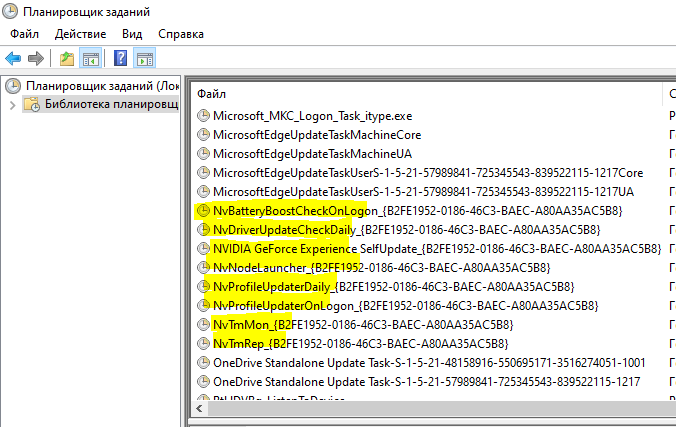Select the NvDriverUpdateCheckDaily task row
The image size is (676, 427).
[x=407, y=229]
